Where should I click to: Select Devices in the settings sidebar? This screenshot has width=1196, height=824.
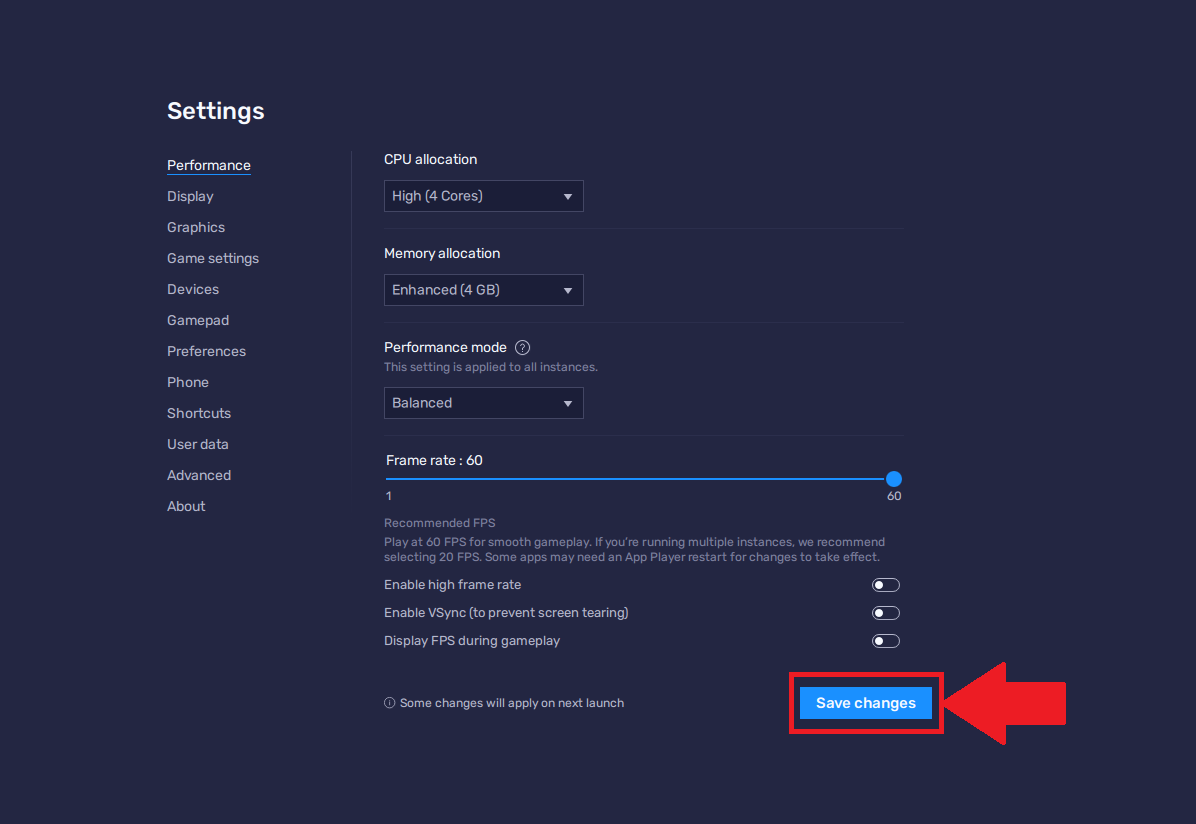point(193,289)
